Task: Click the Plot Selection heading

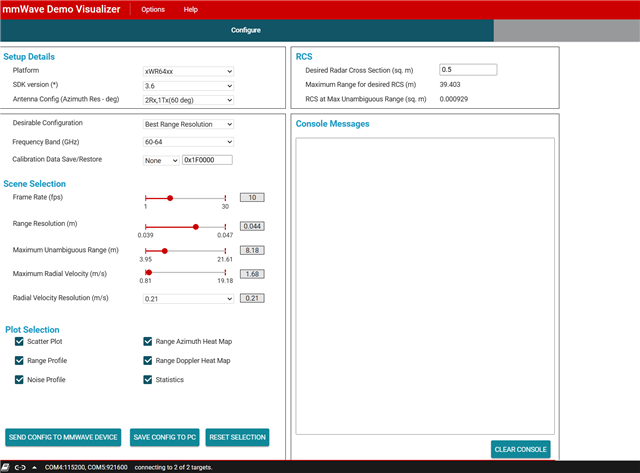Action: click(x=32, y=329)
